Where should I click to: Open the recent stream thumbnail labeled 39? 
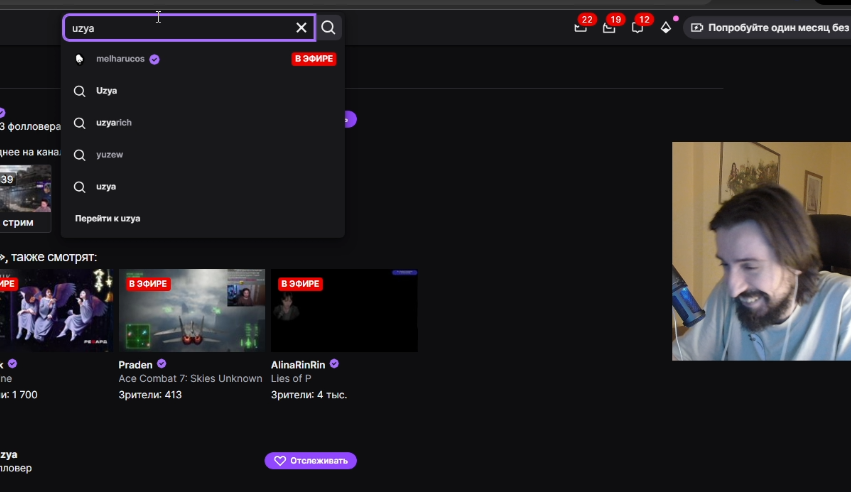pos(26,189)
